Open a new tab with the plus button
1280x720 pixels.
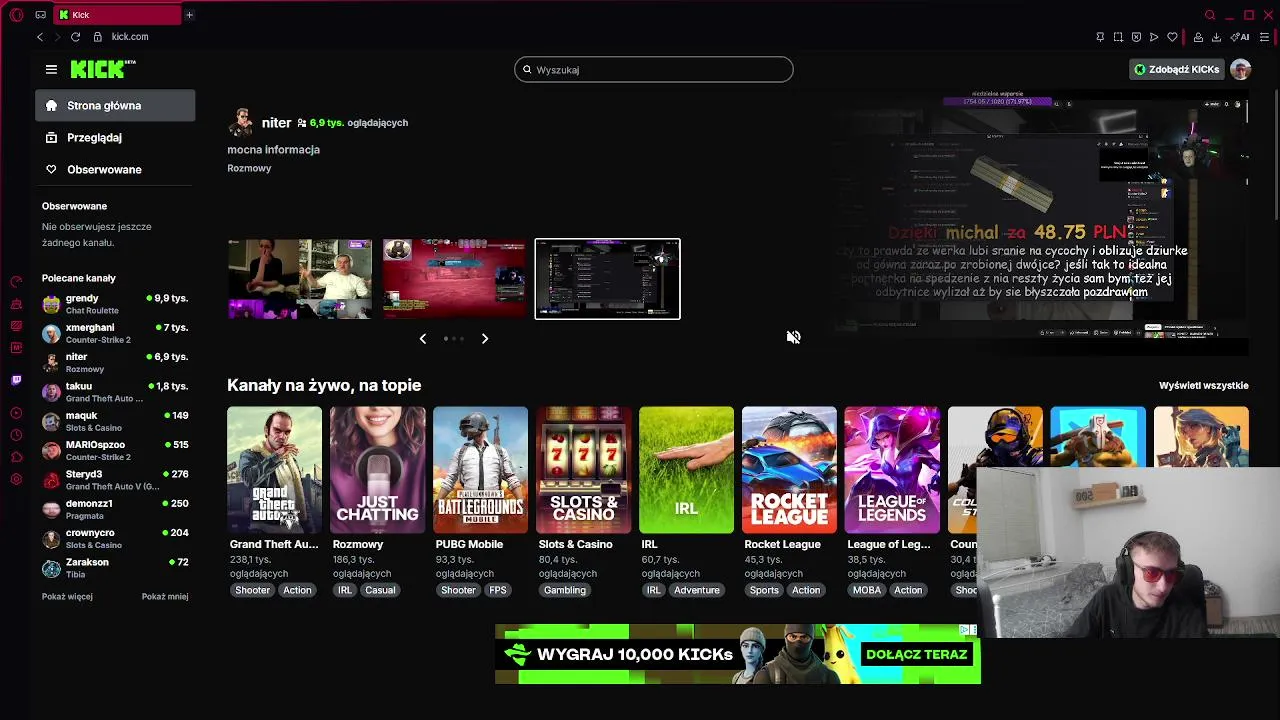point(189,14)
